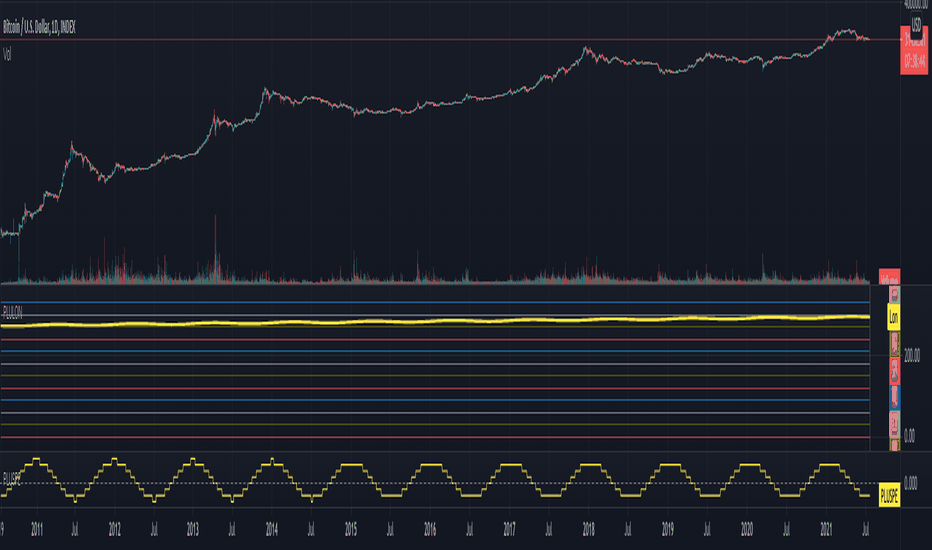Click the 200.00 value on indicator scale
932x550 pixels.
point(912,356)
